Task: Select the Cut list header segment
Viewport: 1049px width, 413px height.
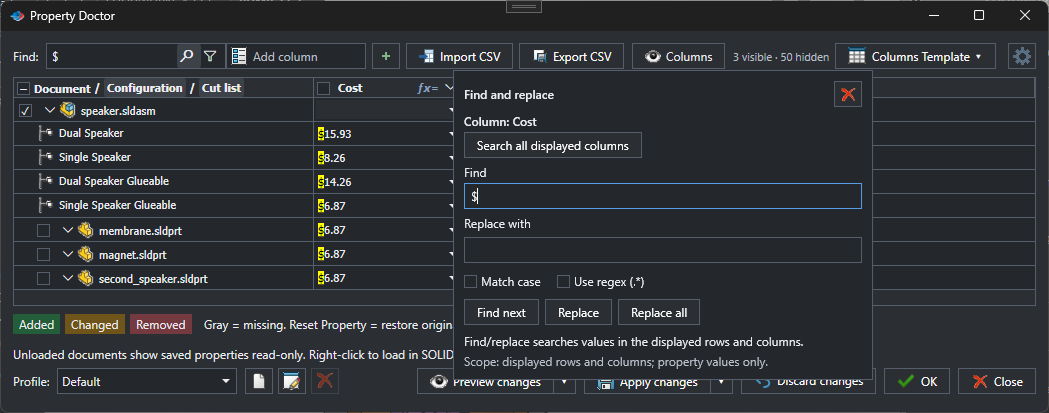Action: click(222, 88)
